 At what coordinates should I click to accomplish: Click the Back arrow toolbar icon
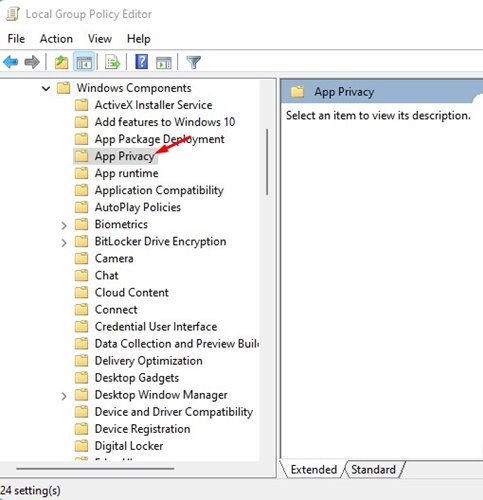11,62
